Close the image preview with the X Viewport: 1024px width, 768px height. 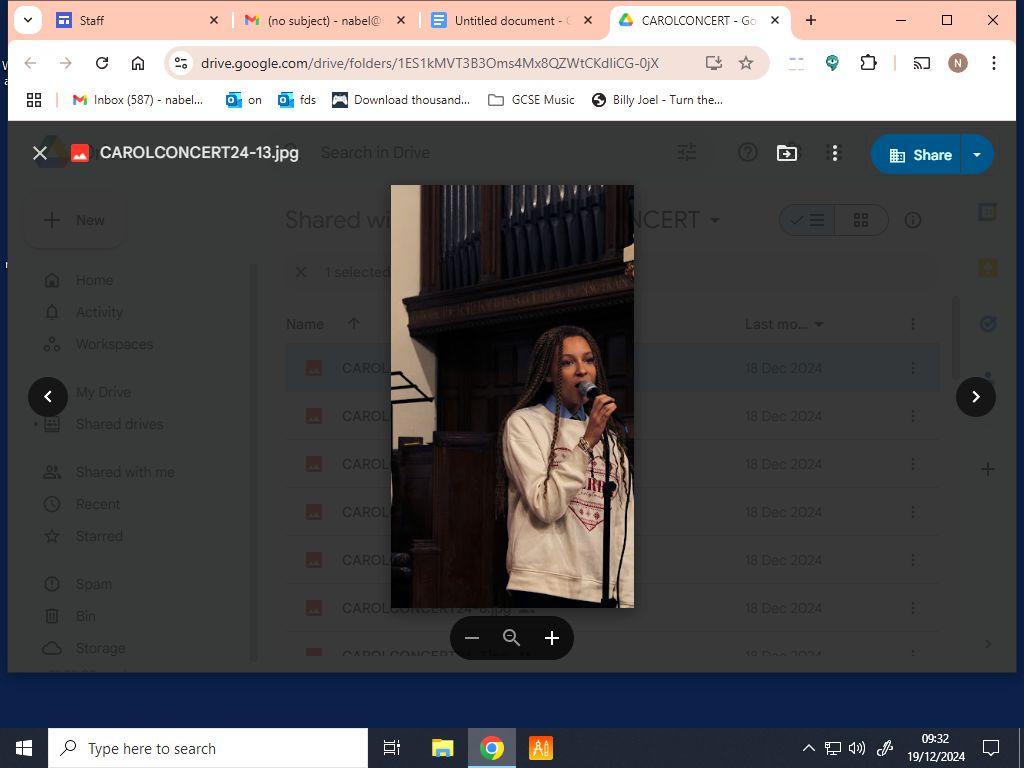pyautogui.click(x=40, y=153)
